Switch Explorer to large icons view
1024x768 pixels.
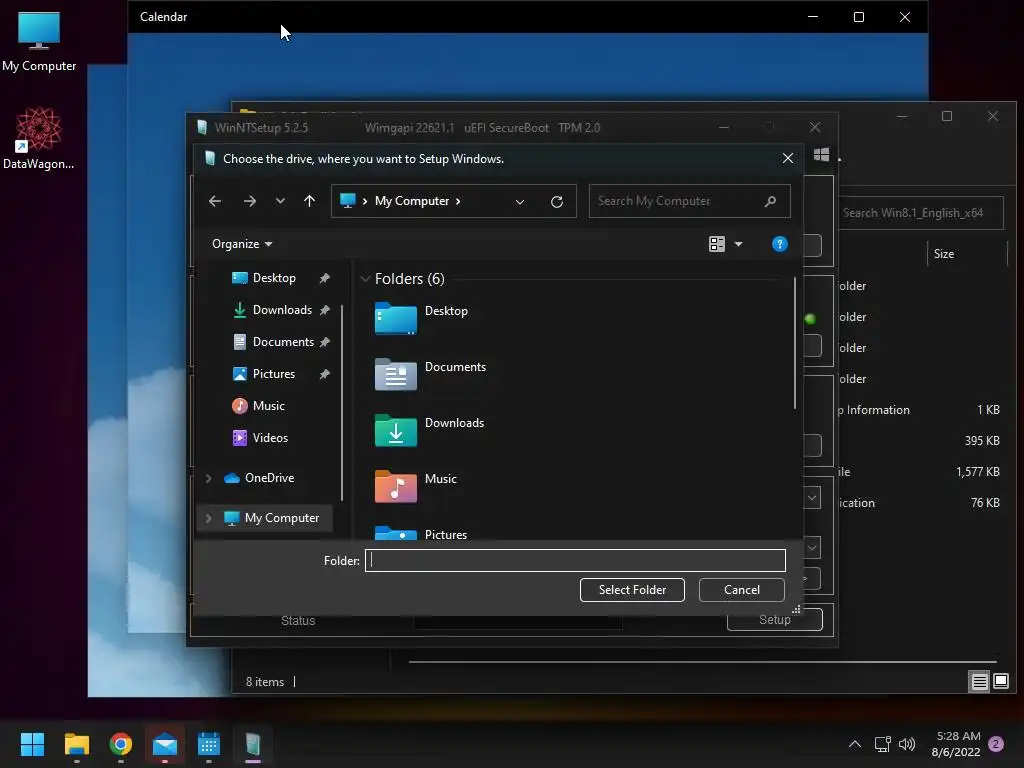coord(1001,682)
